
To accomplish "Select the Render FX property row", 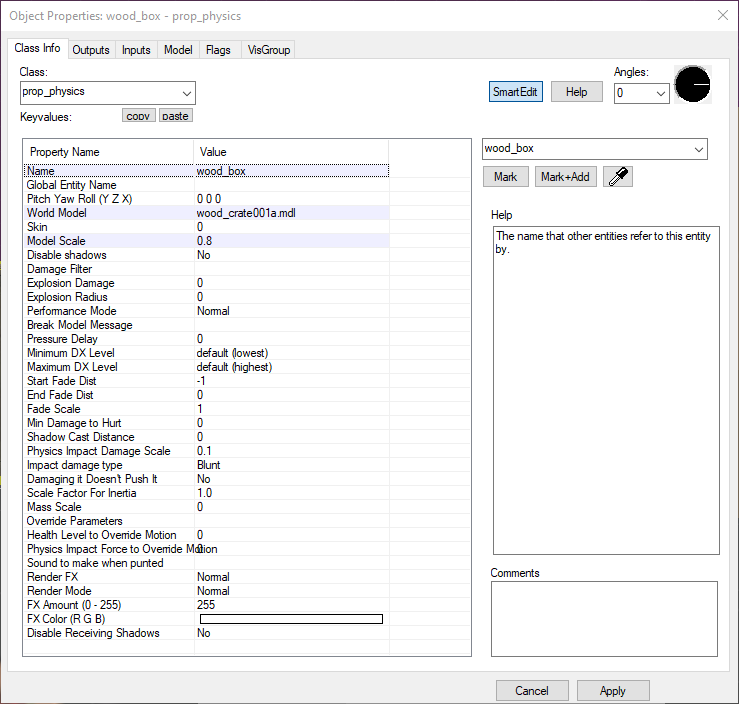I will pos(206,577).
